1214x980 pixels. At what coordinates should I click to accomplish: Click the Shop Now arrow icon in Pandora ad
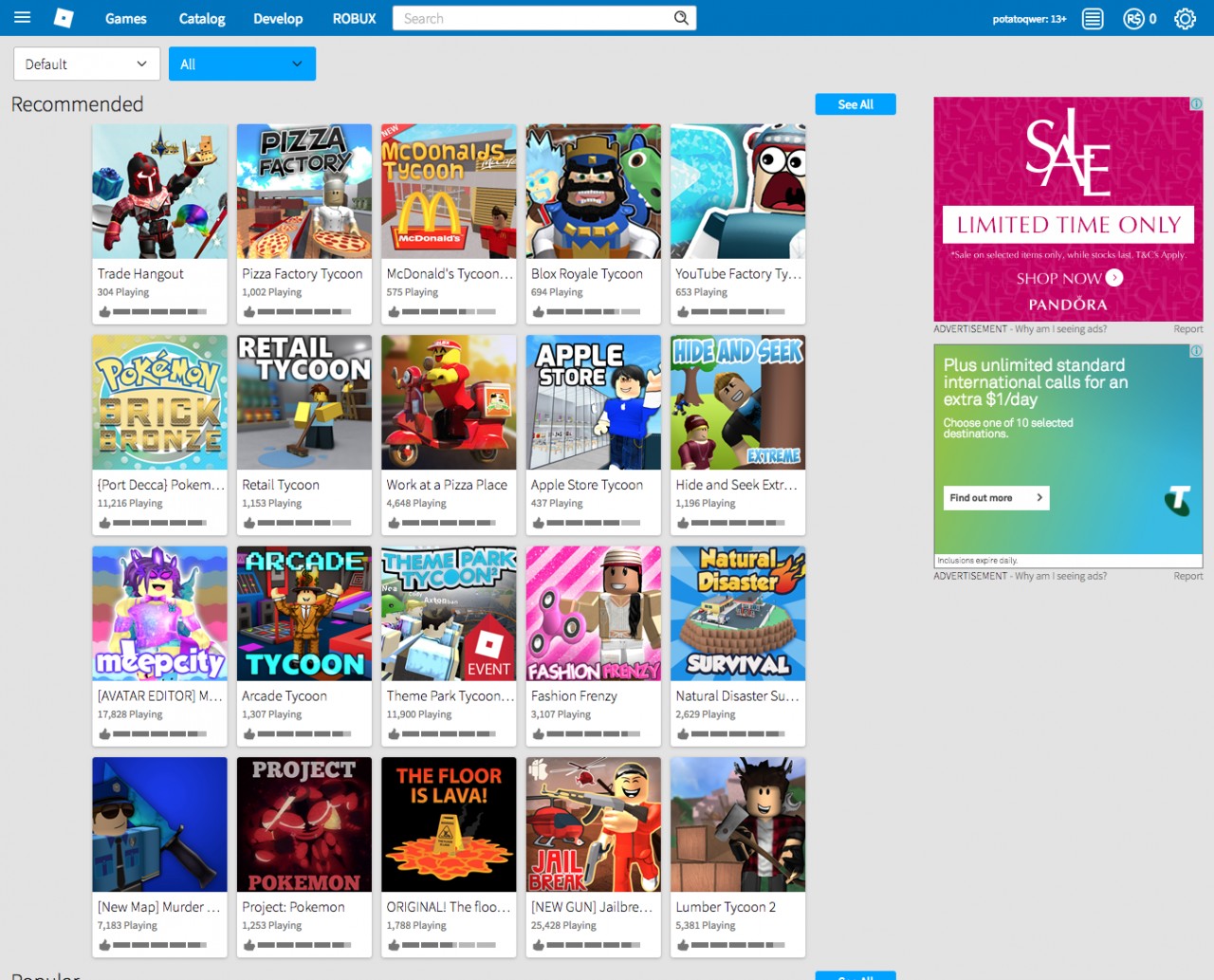1114,278
